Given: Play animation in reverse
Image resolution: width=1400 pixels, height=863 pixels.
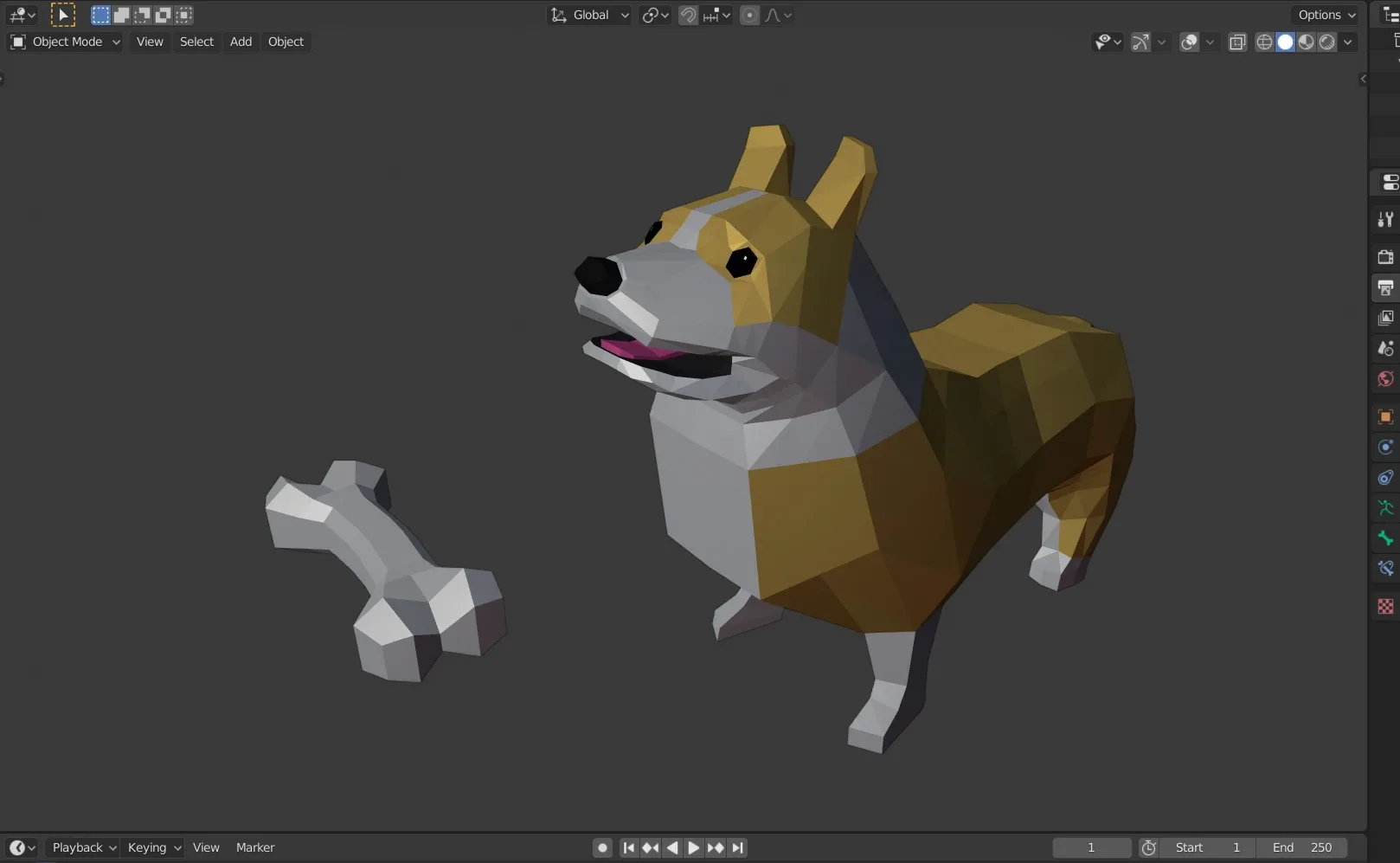Looking at the screenshot, I should coord(672,847).
